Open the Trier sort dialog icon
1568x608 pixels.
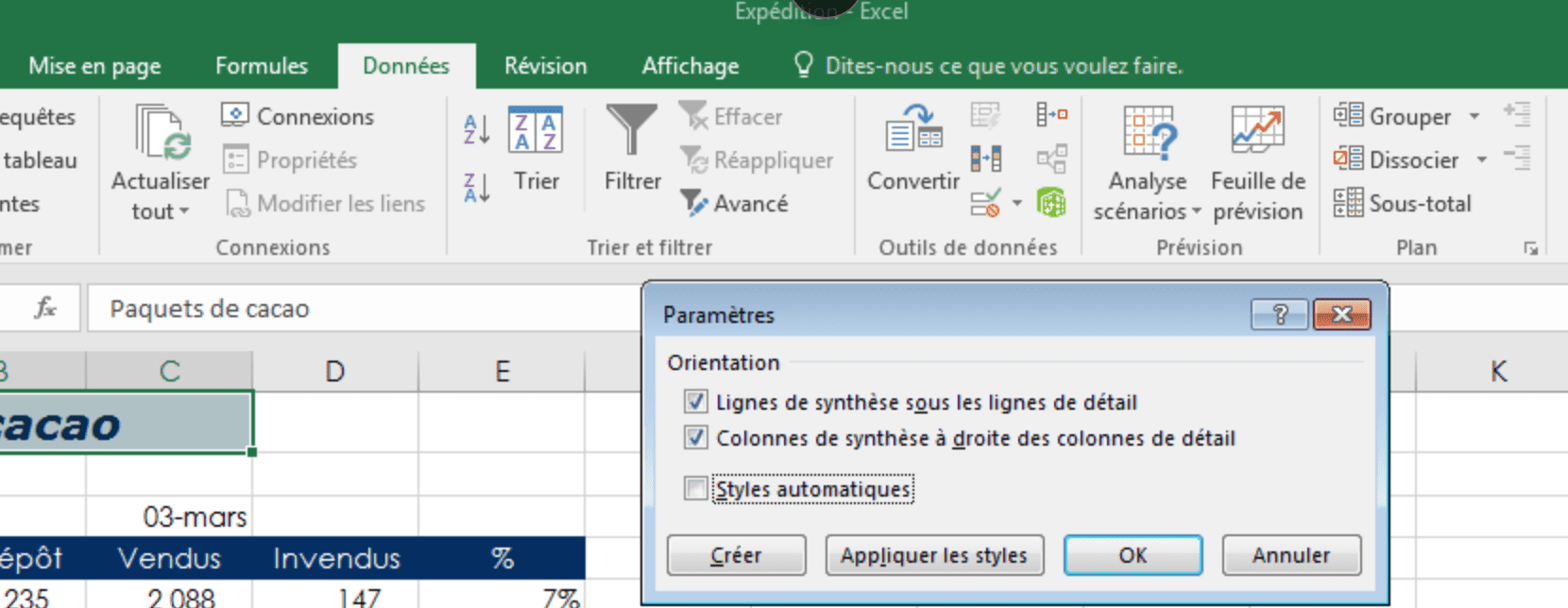pos(536,130)
